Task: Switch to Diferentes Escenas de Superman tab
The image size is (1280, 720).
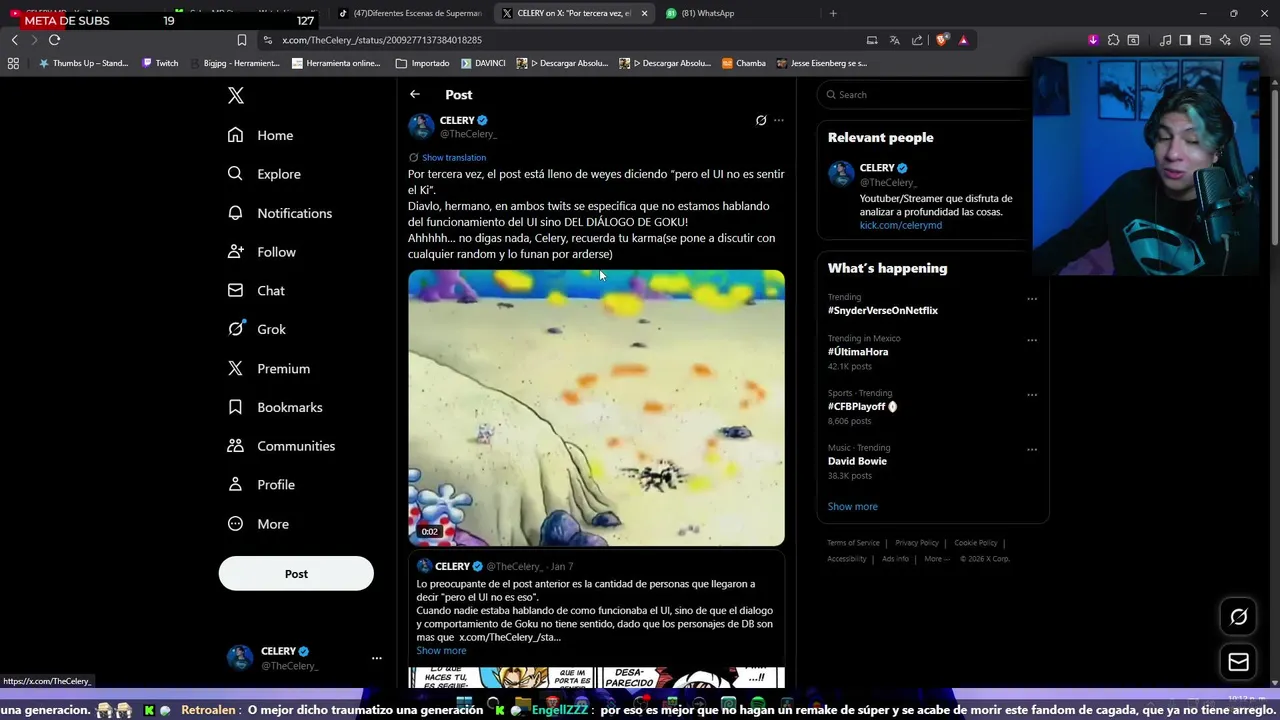Action: [411, 13]
